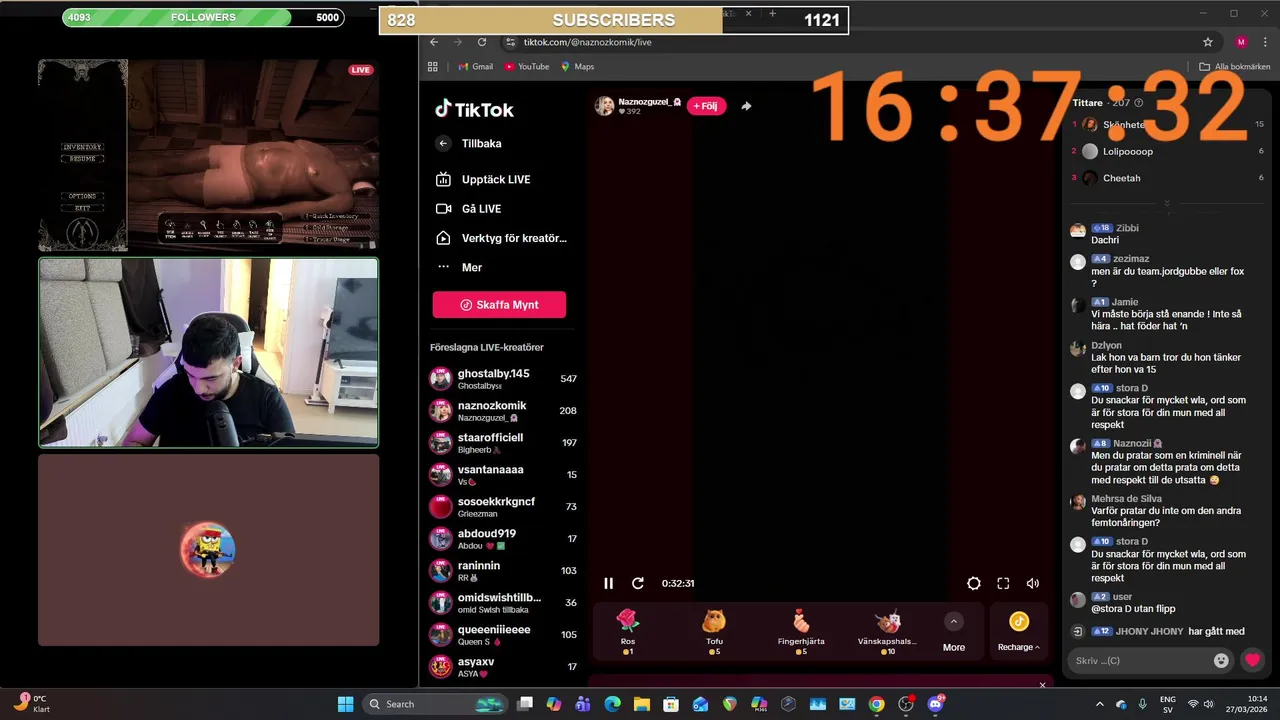Open player theater mode icon
The width and height of the screenshot is (1280, 720).
click(x=974, y=583)
